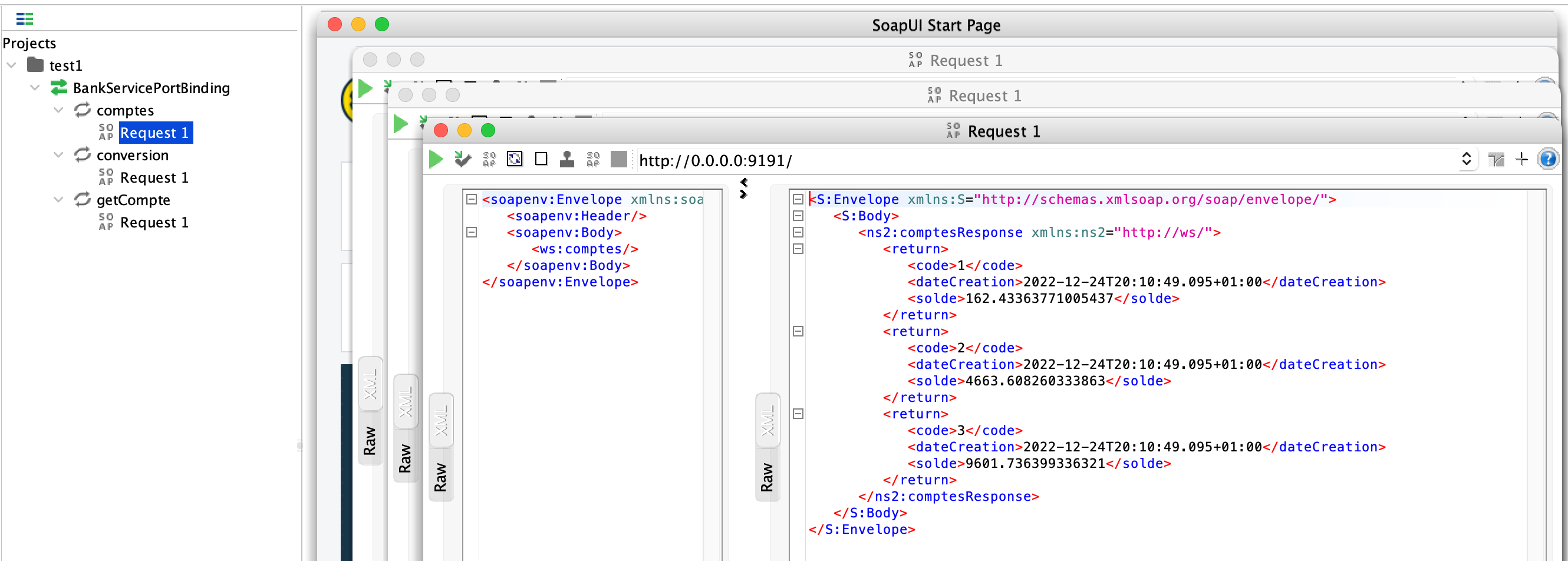
Task: Click the right-pointing splitter arrow between editors
Action: (744, 194)
